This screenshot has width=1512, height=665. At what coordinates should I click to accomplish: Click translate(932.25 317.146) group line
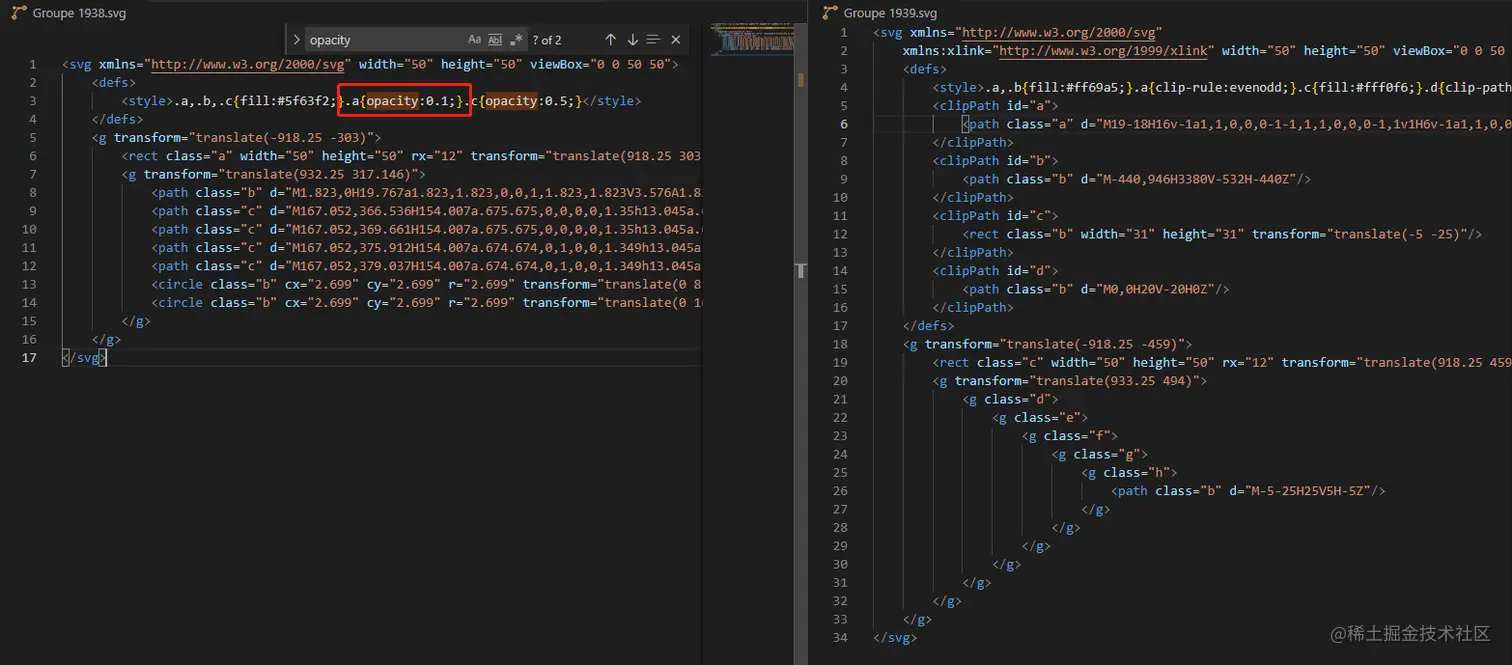(x=273, y=174)
